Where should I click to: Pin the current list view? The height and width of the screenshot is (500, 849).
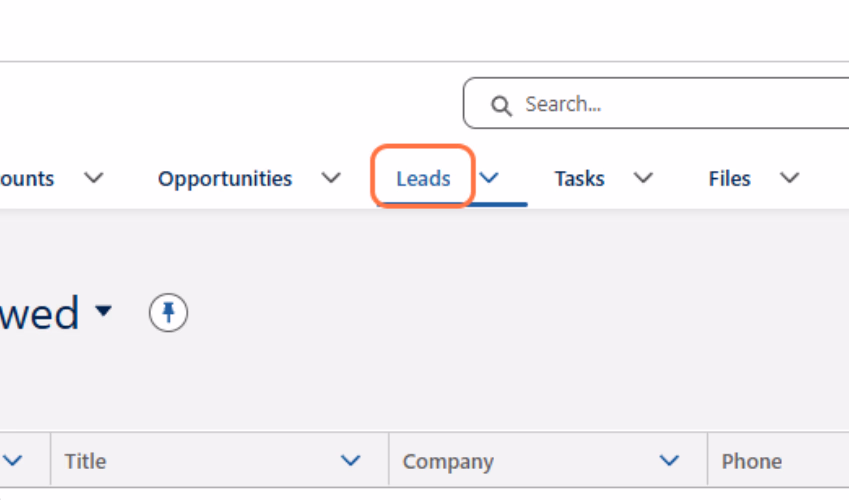pyautogui.click(x=168, y=313)
